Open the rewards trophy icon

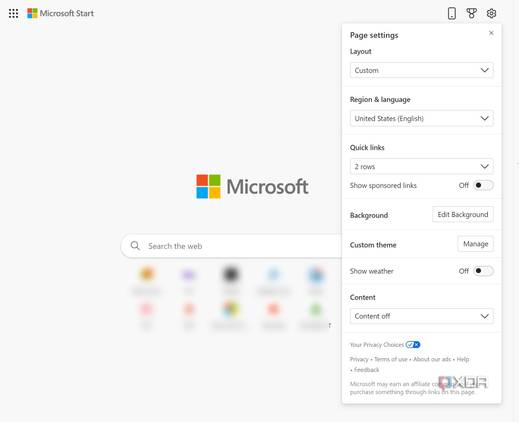(471, 13)
